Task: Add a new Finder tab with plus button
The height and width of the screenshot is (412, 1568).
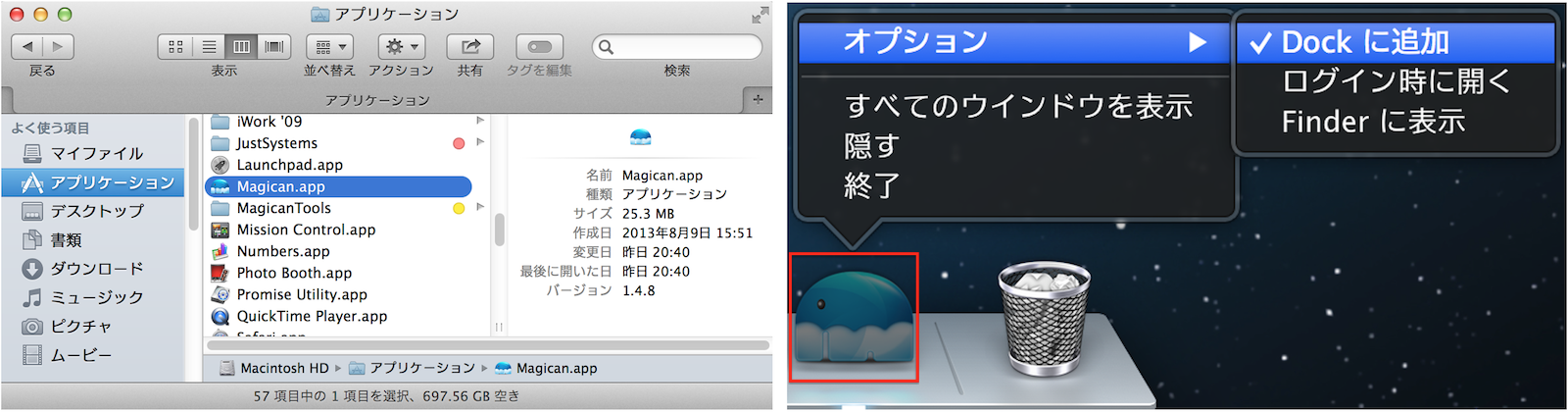Action: [x=758, y=100]
